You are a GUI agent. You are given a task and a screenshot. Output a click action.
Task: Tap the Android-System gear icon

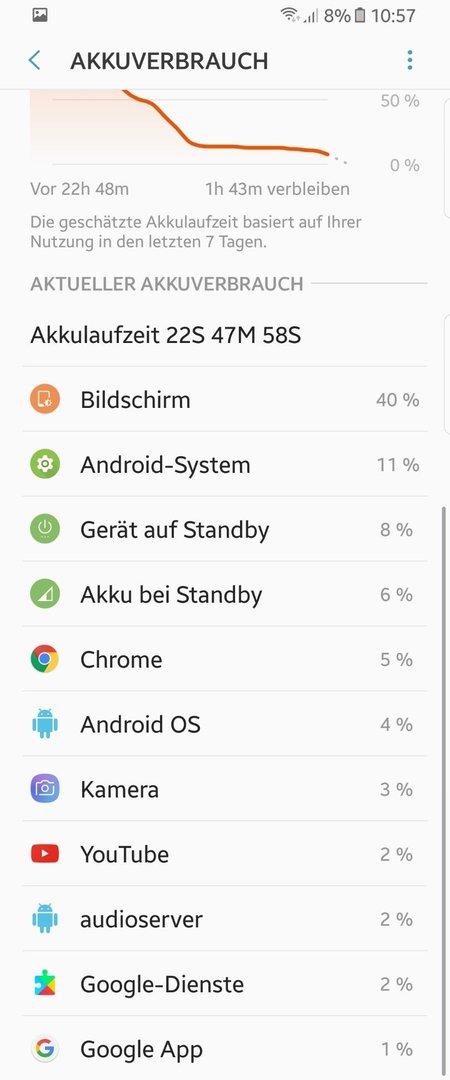tap(45, 464)
